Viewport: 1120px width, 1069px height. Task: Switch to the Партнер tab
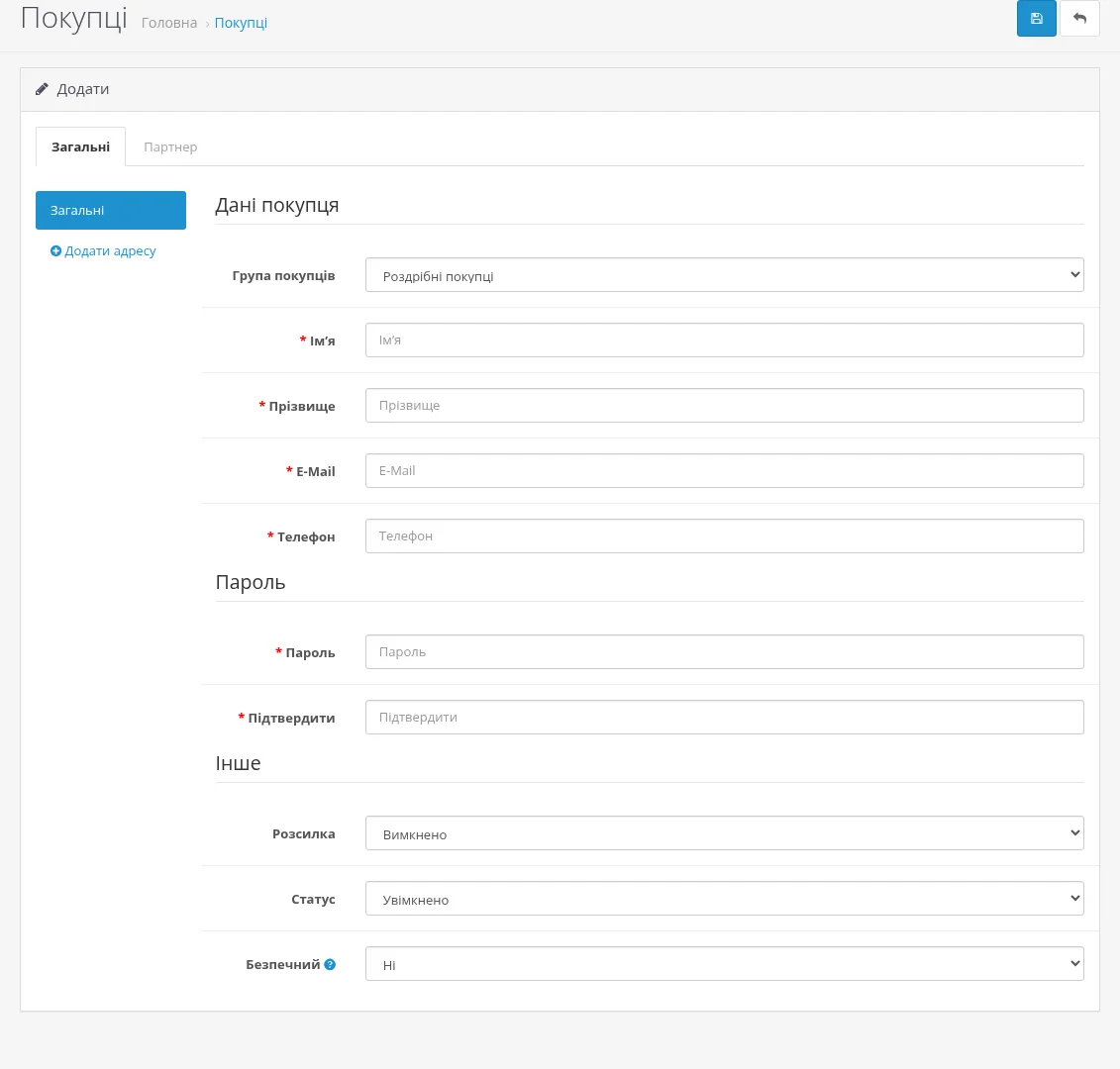170,147
